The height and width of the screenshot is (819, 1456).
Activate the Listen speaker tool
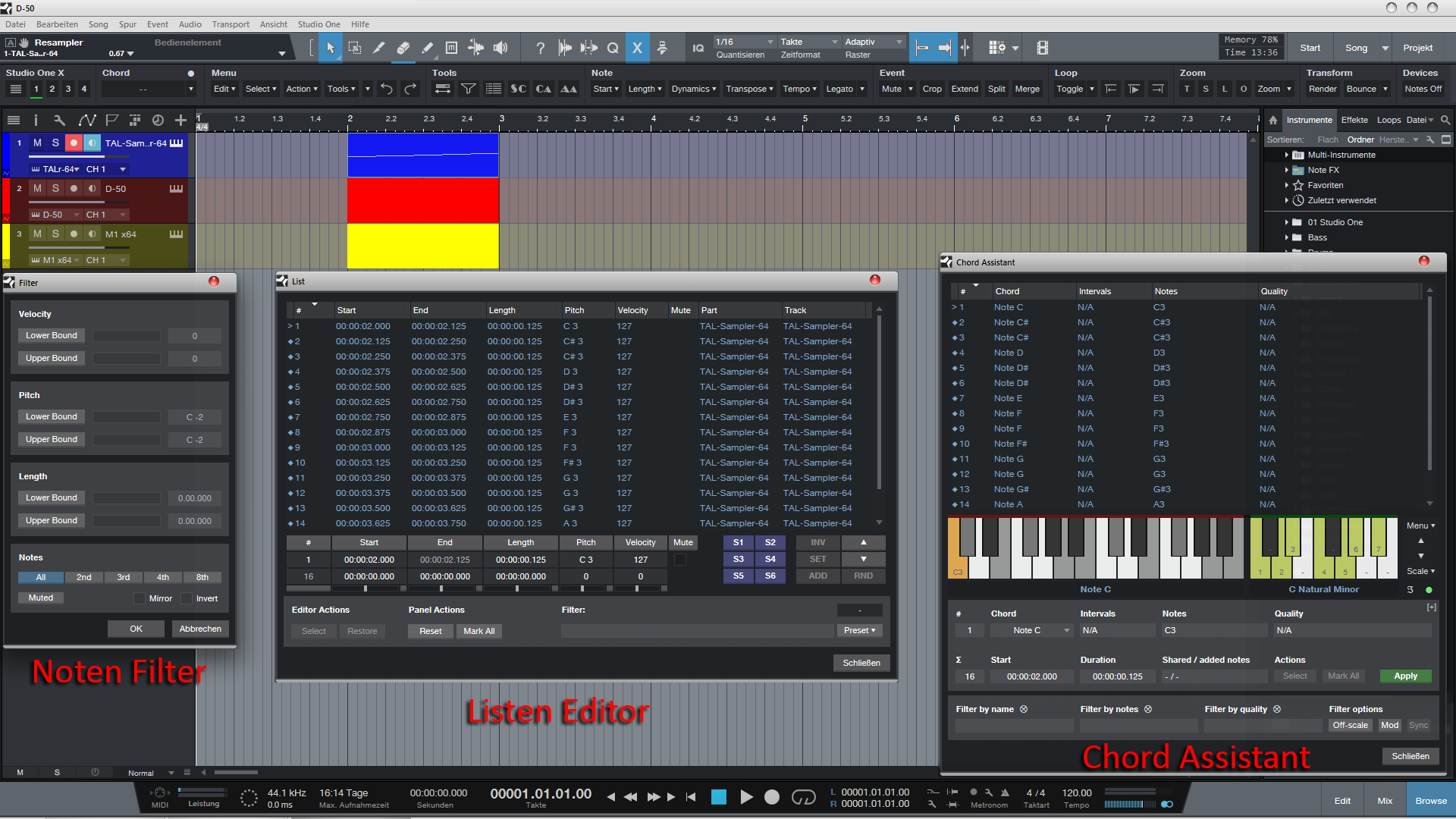tap(500, 49)
